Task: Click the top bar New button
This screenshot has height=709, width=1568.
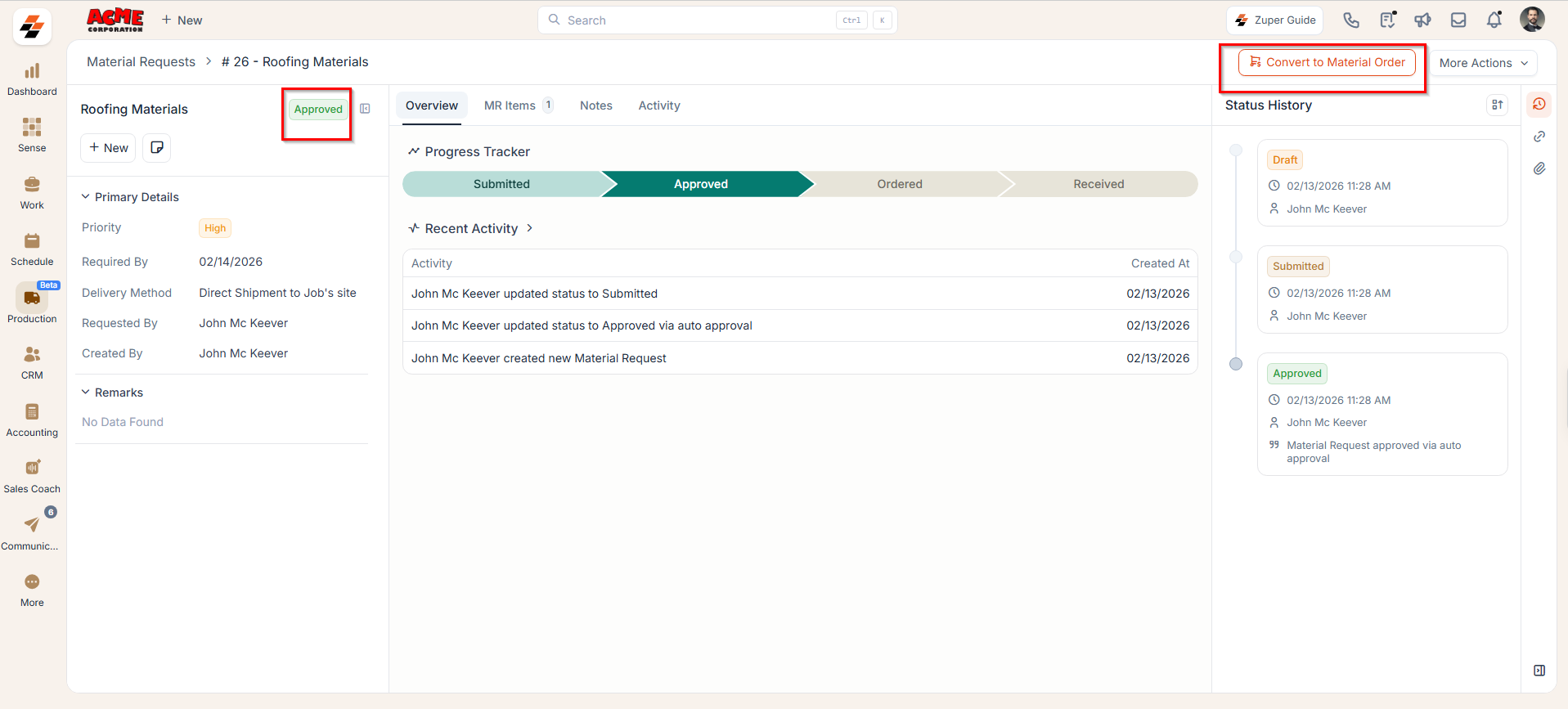Action: [x=182, y=20]
